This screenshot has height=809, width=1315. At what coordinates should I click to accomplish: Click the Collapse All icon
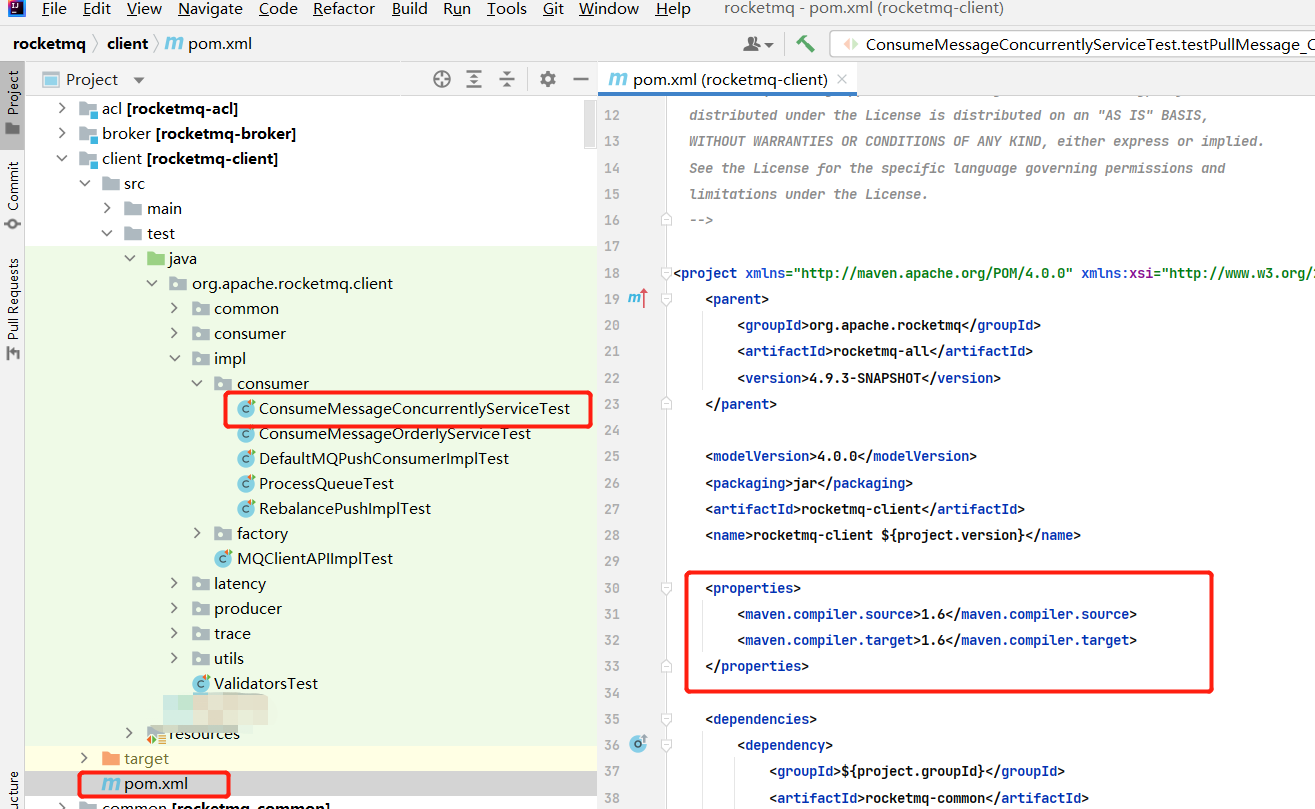point(507,79)
